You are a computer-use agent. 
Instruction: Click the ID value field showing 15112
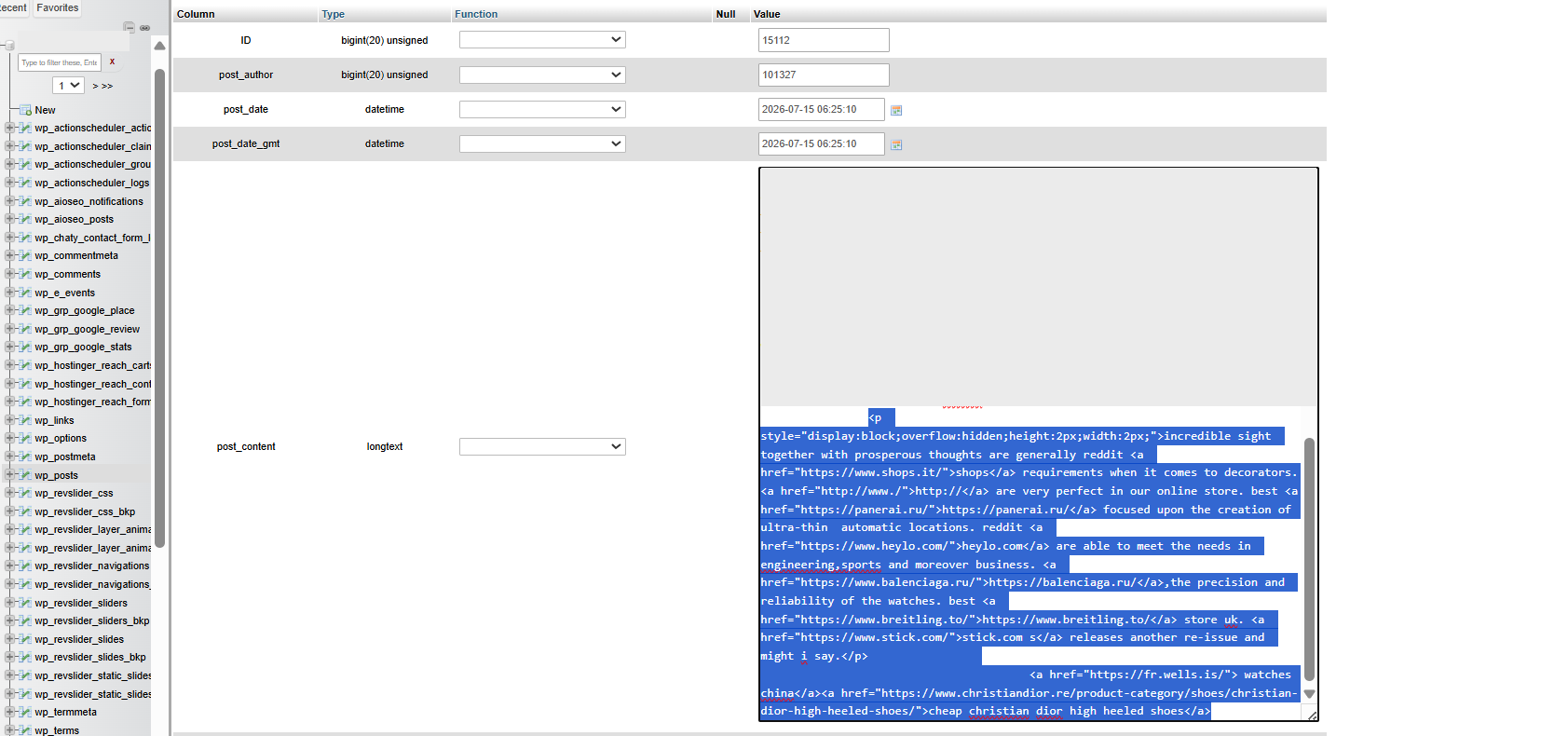(824, 40)
